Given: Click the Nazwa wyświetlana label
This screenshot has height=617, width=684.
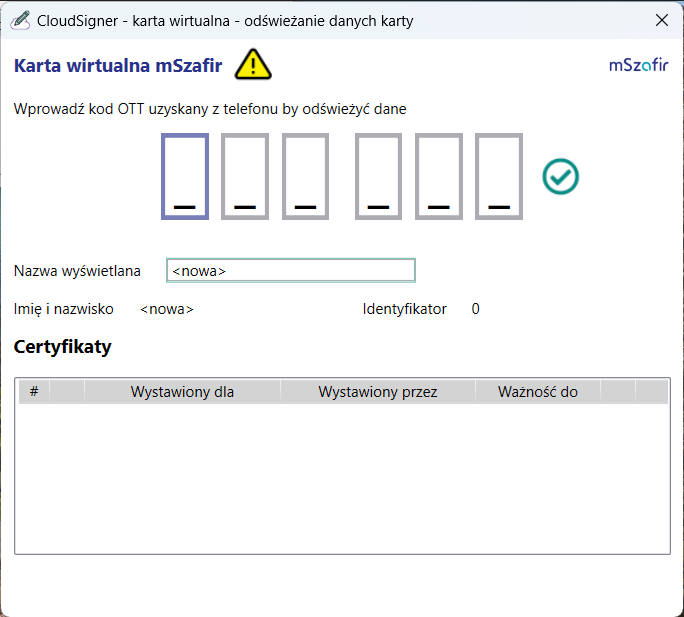Looking at the screenshot, I should tap(77, 271).
